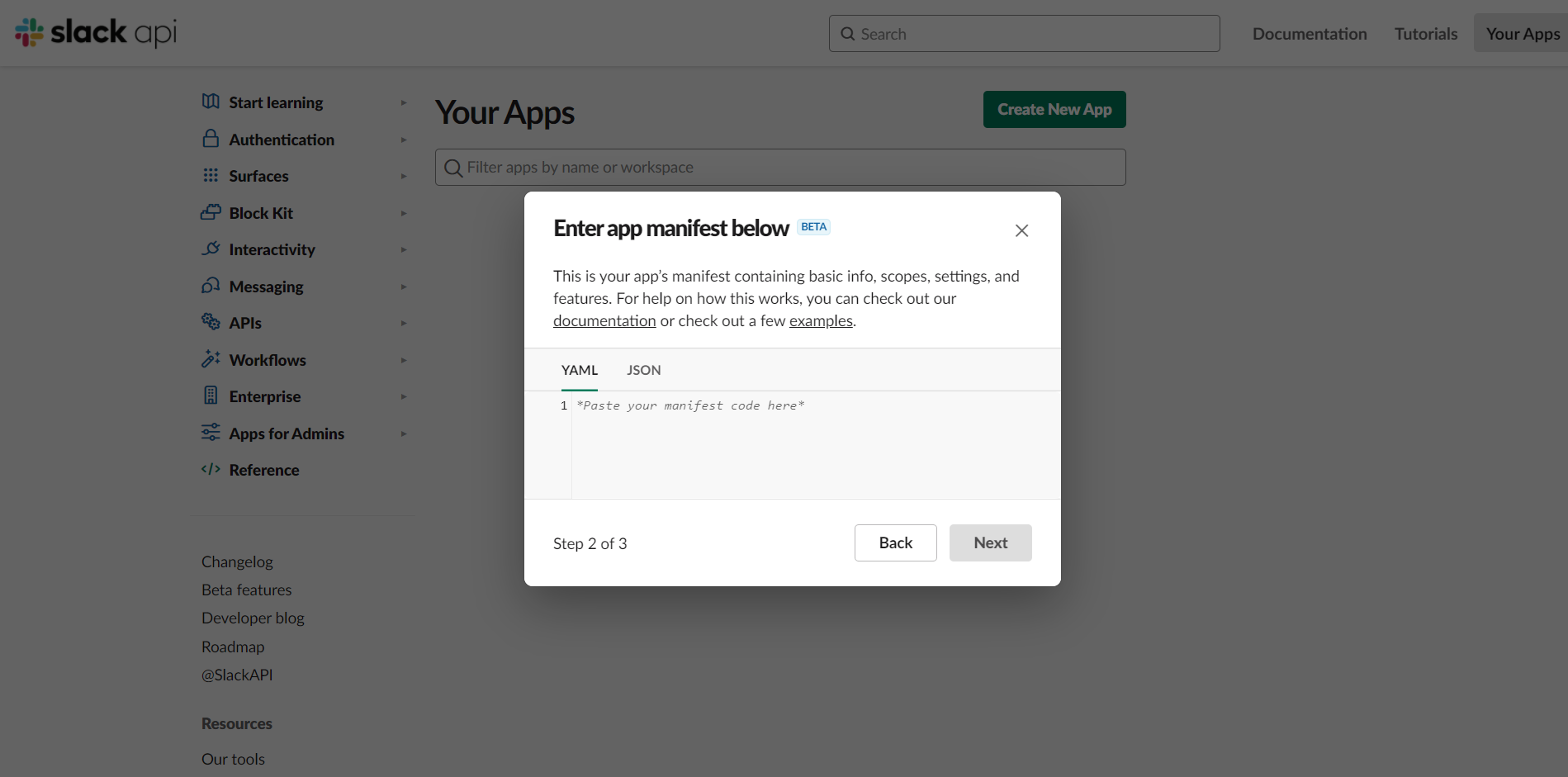
Task: Expand the Block Kit section
Action: [x=404, y=213]
